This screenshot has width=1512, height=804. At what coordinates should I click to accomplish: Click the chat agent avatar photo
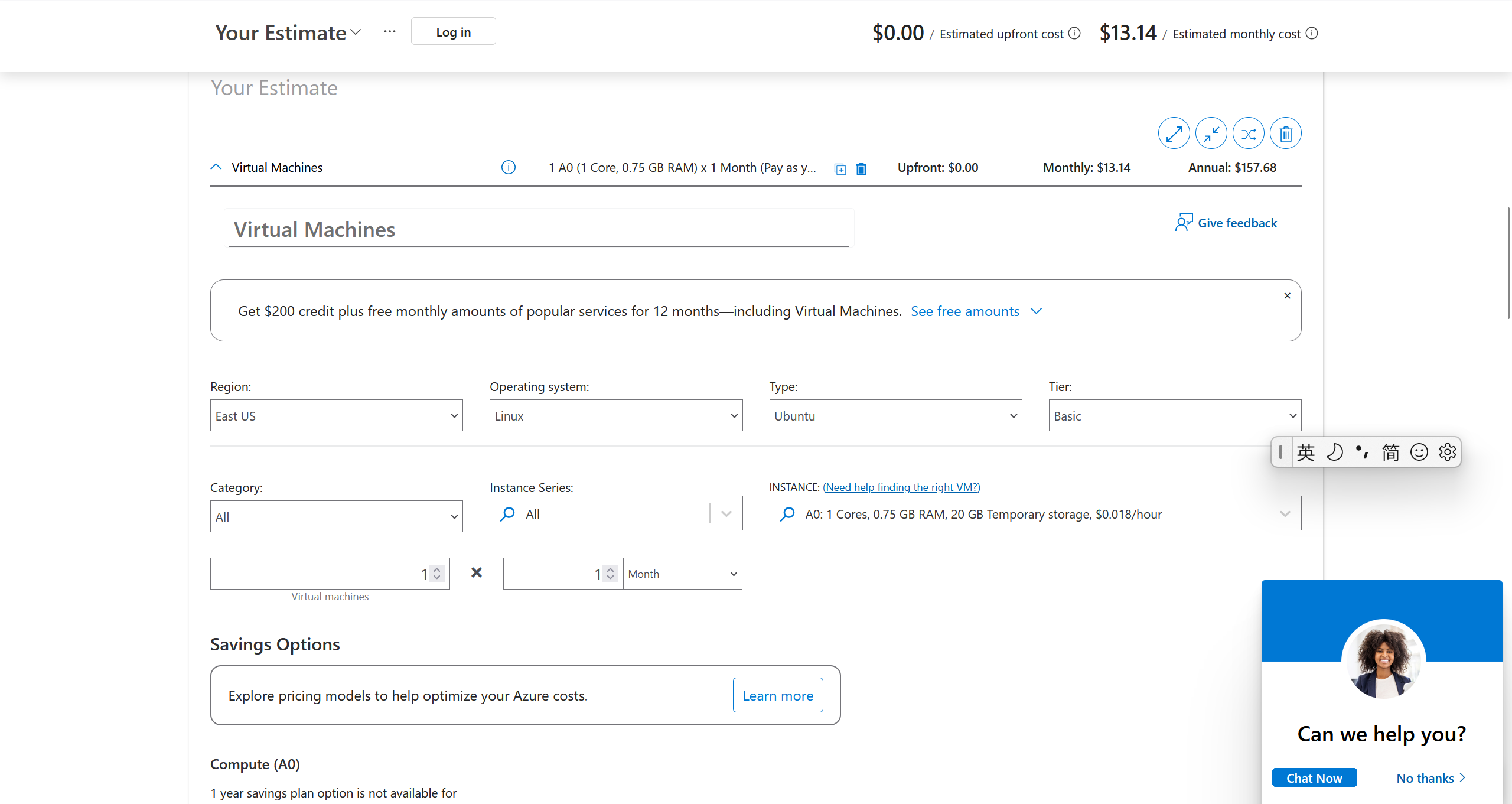(x=1383, y=660)
